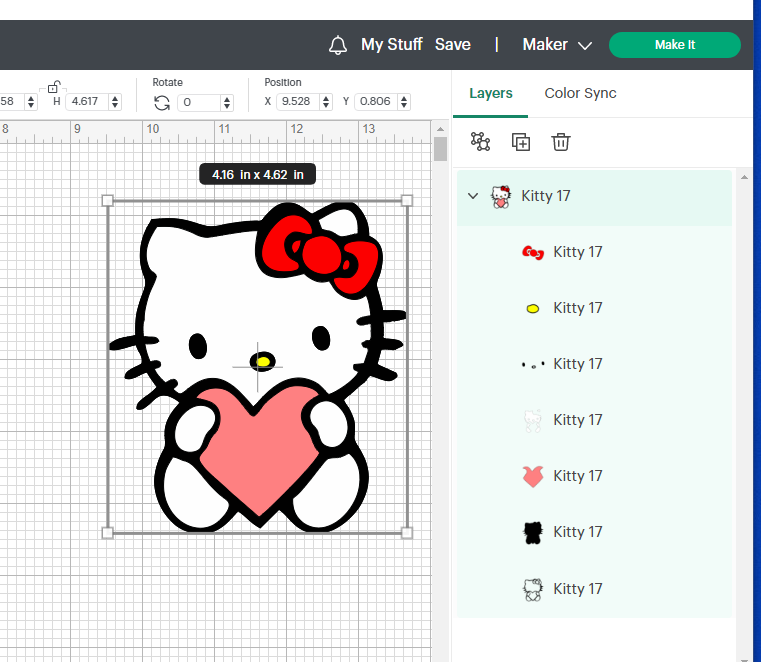
Task: Select the black dots Kitty 17 layer
Action: click(x=594, y=364)
